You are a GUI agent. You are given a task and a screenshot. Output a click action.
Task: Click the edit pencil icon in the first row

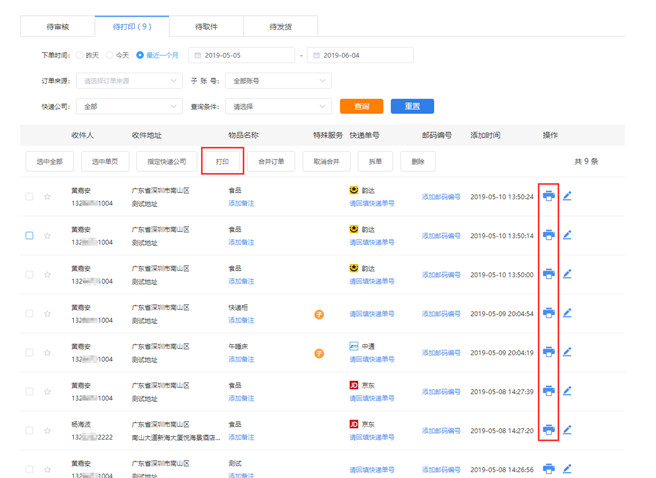point(567,196)
